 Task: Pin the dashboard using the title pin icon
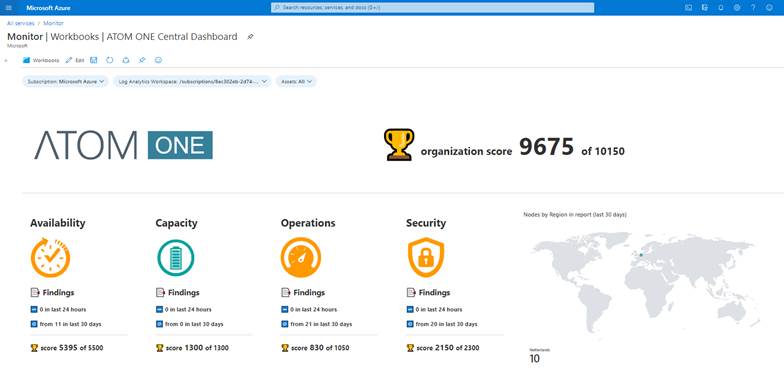pyautogui.click(x=250, y=36)
